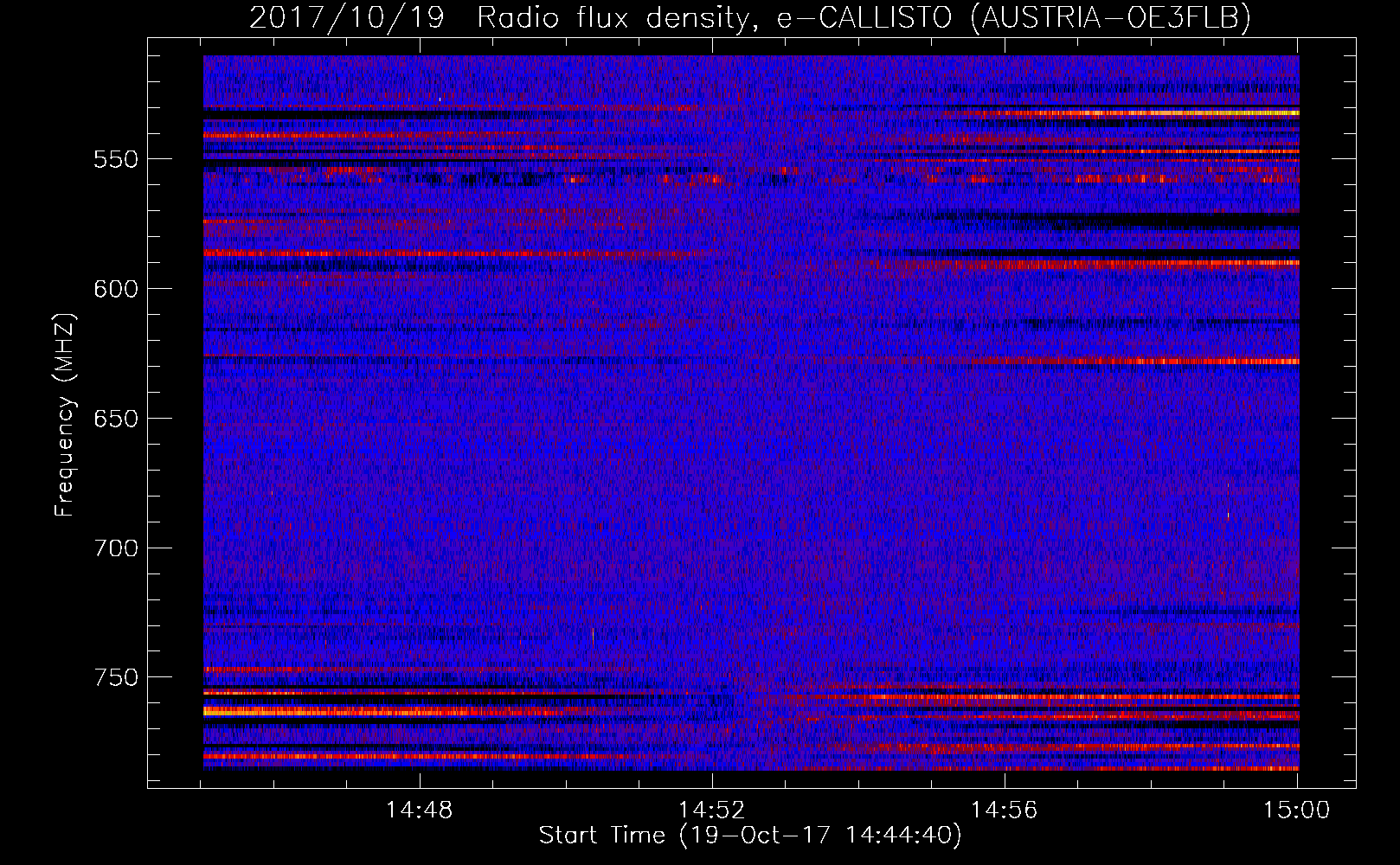Click the 550 frequency tick label

(x=116, y=160)
